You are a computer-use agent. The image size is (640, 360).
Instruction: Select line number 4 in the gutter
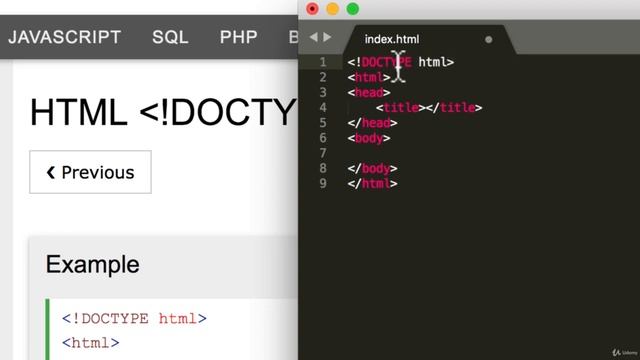coord(323,107)
